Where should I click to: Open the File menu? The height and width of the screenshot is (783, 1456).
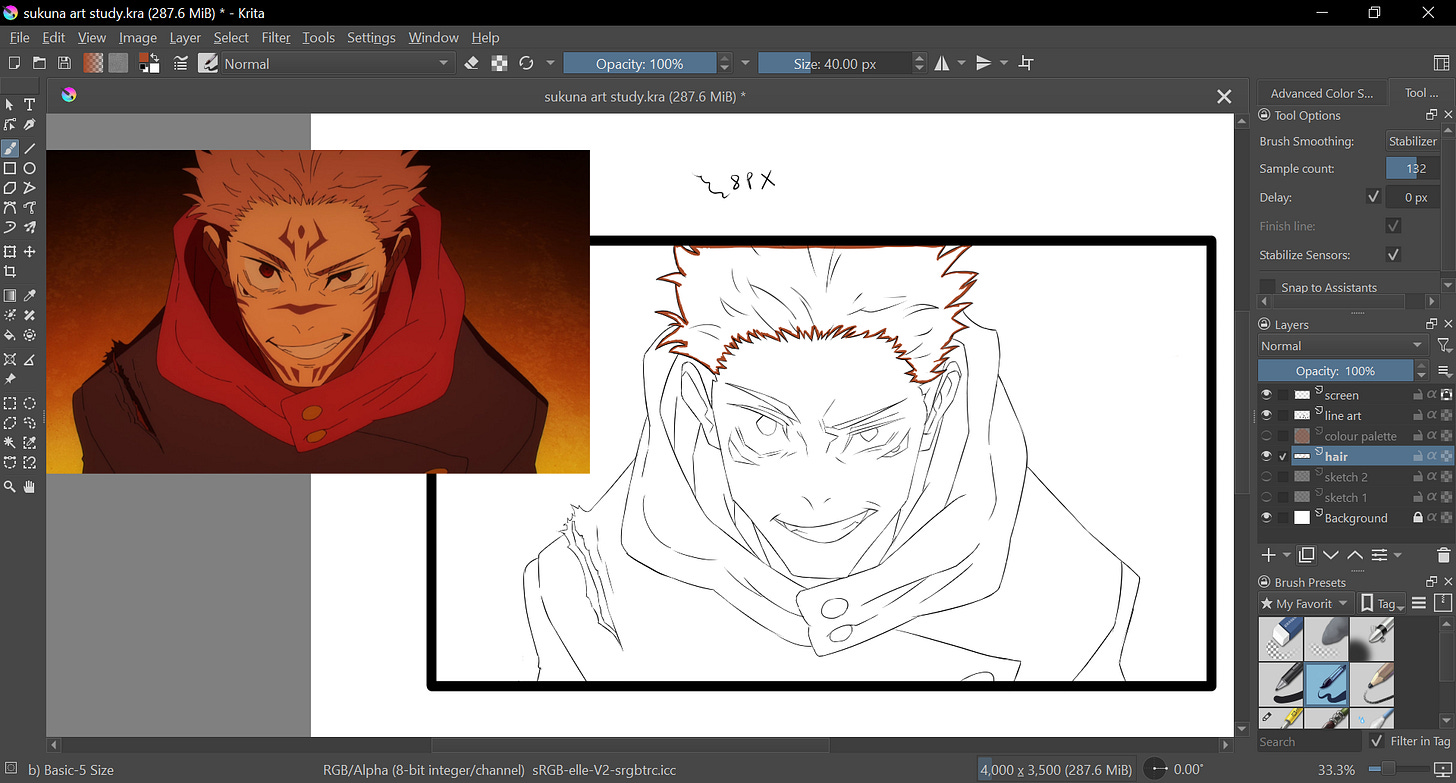[19, 37]
